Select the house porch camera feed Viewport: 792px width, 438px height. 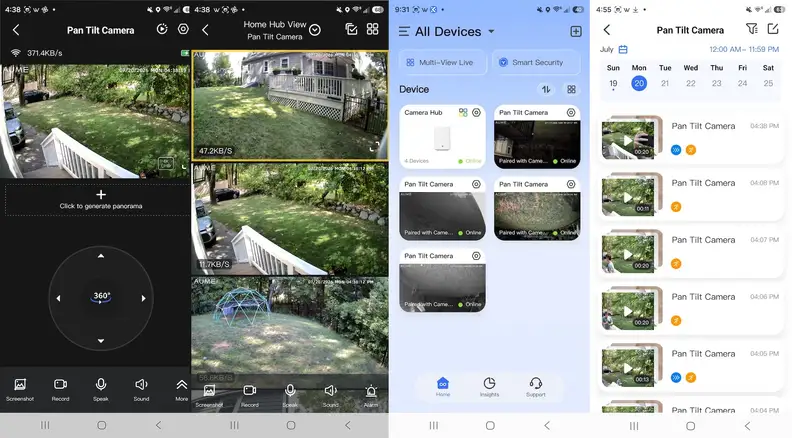290,106
